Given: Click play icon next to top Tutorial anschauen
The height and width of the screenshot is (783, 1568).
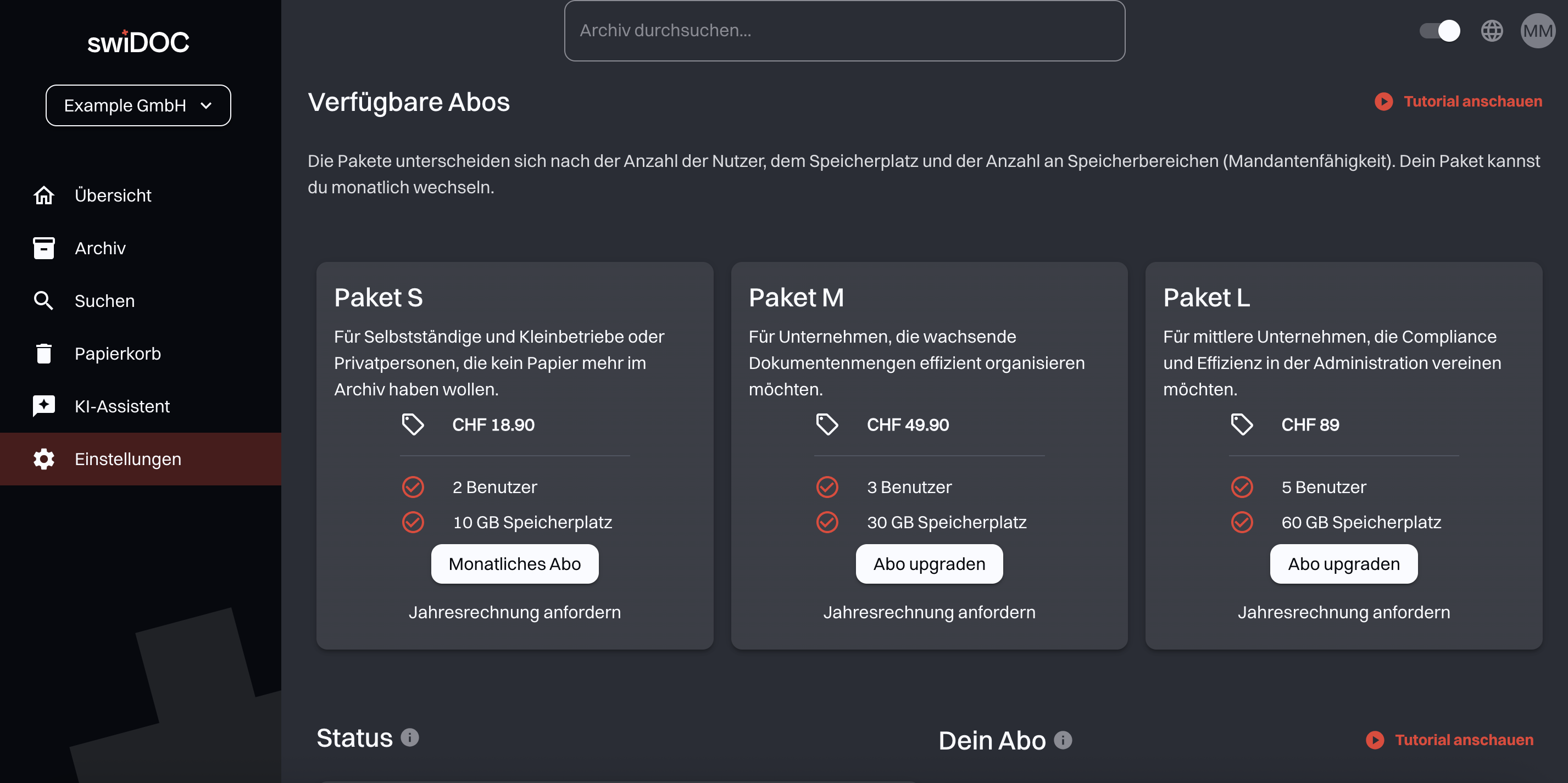Looking at the screenshot, I should tap(1383, 102).
